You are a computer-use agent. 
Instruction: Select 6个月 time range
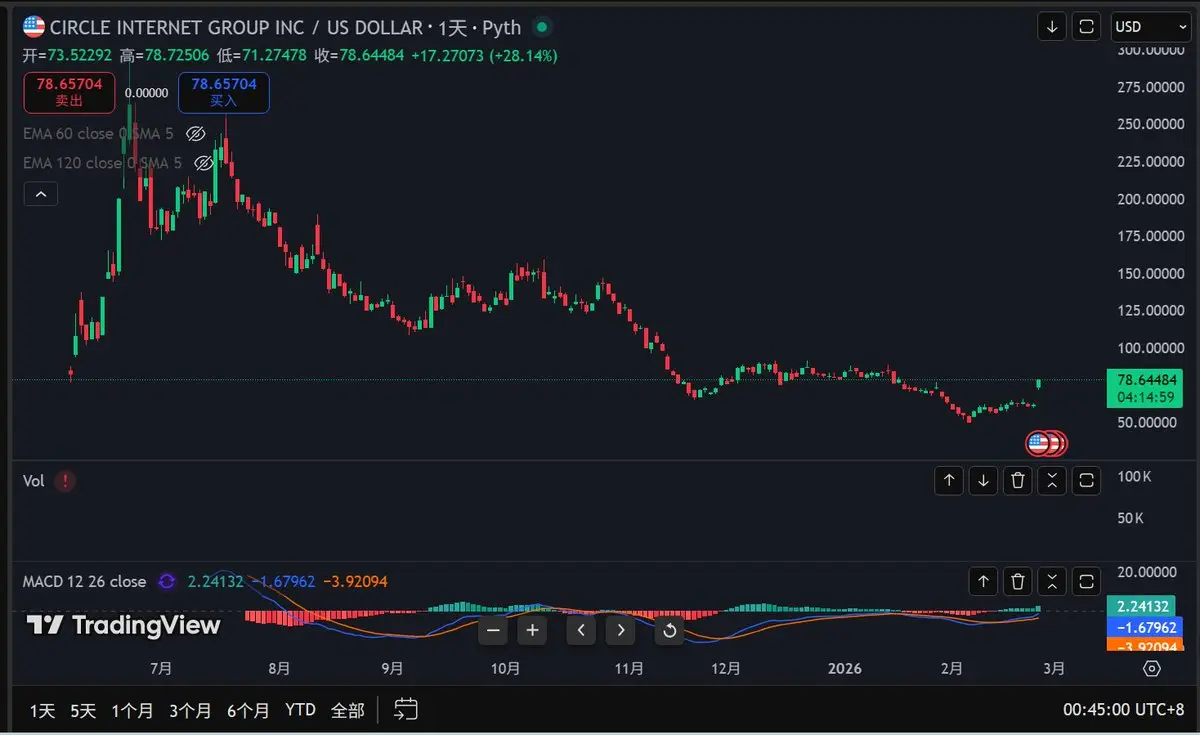[248, 710]
